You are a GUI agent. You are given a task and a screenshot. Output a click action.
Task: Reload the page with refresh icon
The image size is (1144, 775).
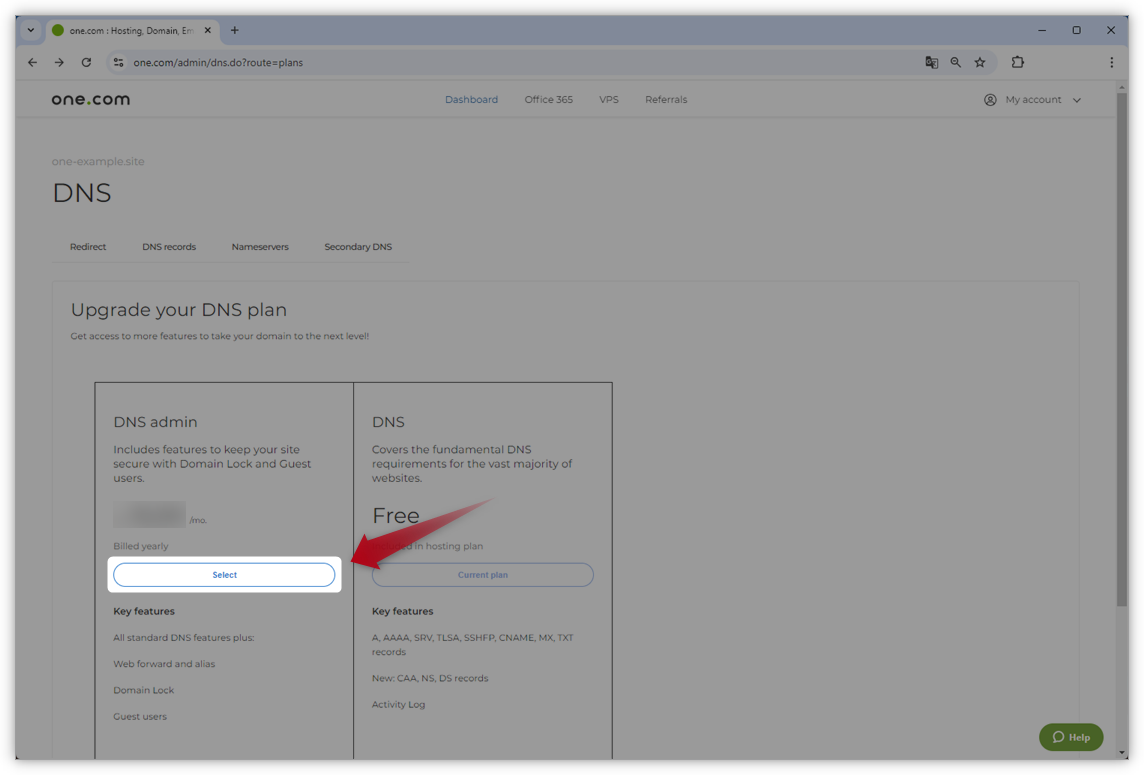(x=86, y=63)
